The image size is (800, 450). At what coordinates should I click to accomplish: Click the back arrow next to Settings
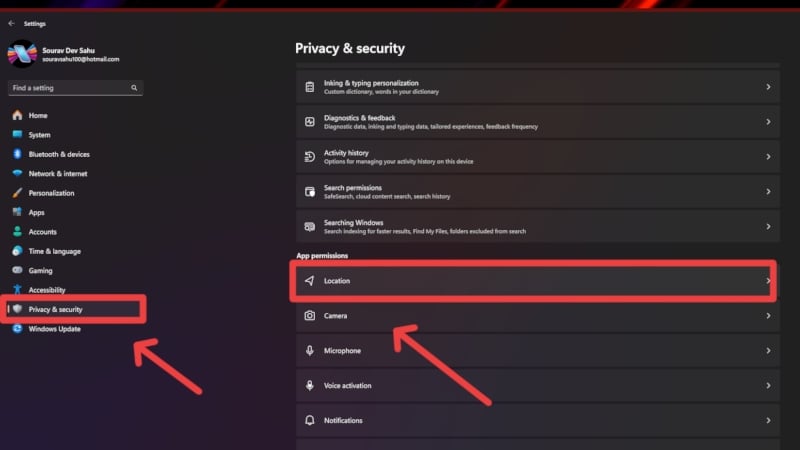click(x=12, y=23)
